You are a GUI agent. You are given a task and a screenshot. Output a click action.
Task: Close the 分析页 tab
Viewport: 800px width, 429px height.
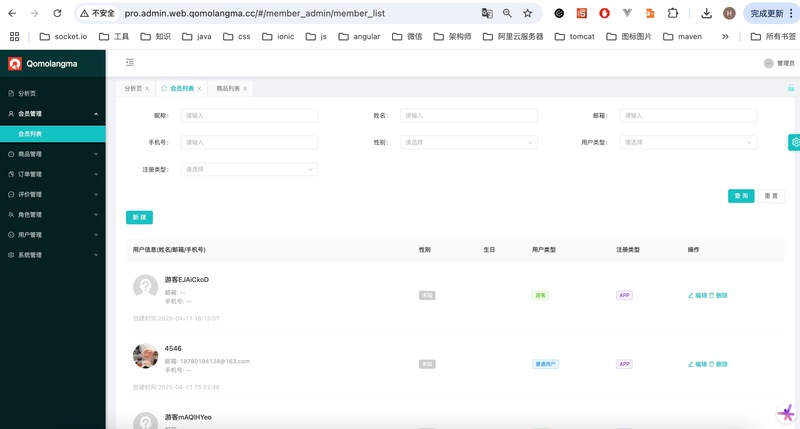[147, 89]
